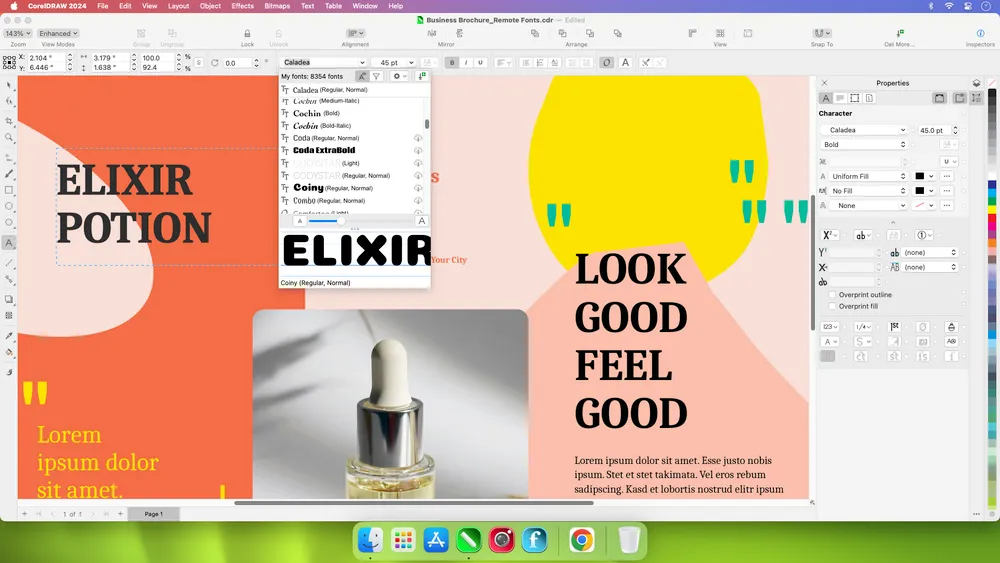Open the 143% zoom level dropdown

[x=18, y=33]
